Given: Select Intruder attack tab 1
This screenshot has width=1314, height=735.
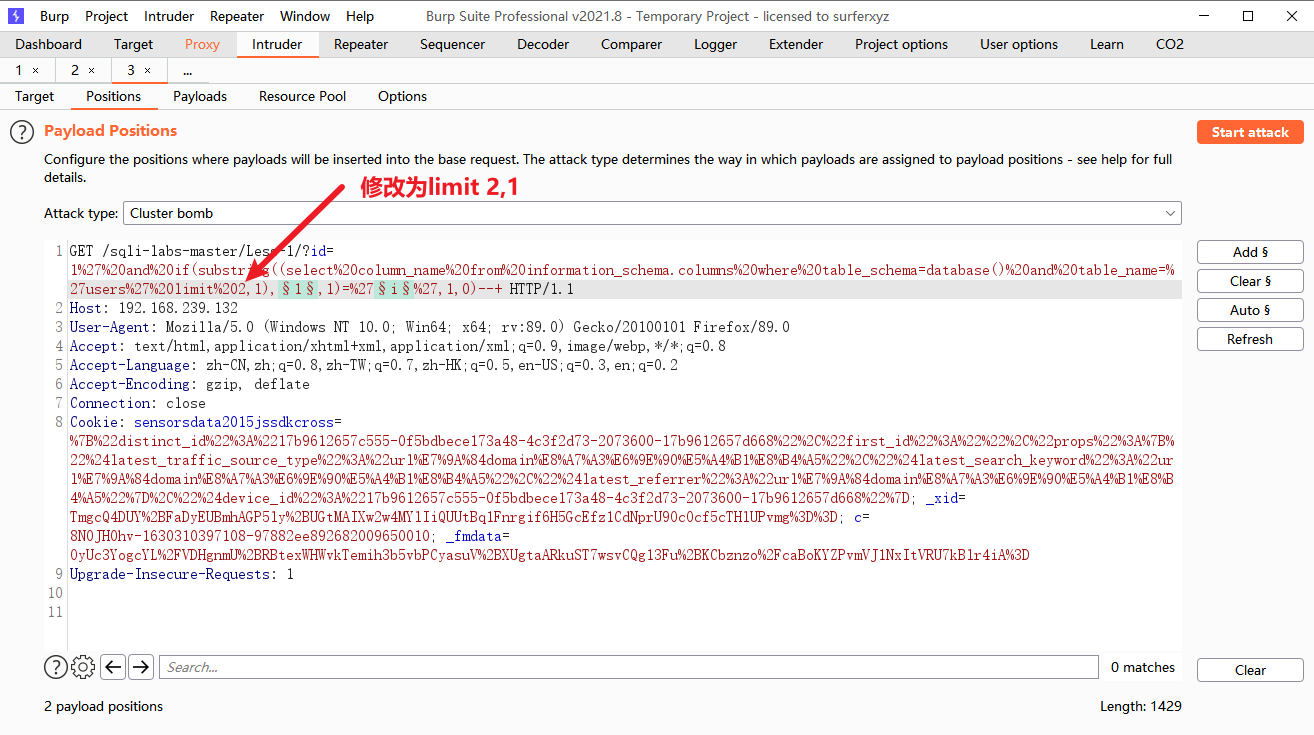Looking at the screenshot, I should click(x=18, y=70).
